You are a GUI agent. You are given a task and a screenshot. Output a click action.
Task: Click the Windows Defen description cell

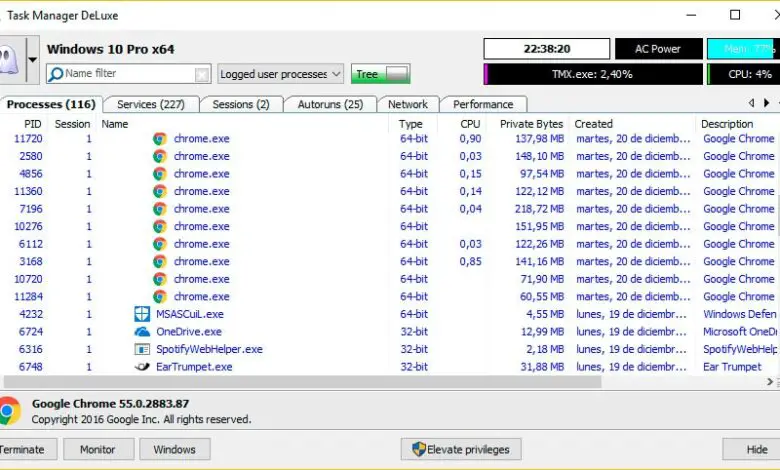(739, 314)
